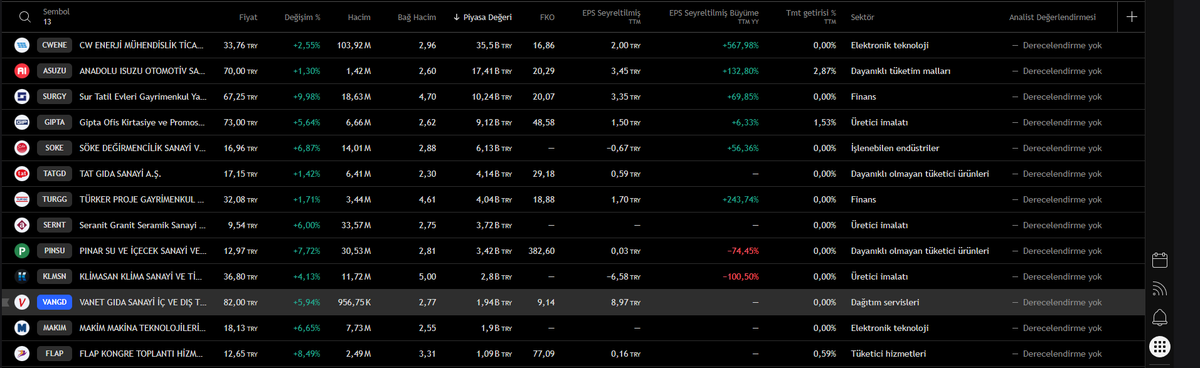Screen dimensions: 1200x368
Task: Click the SOKE company logo
Action: click(22, 148)
